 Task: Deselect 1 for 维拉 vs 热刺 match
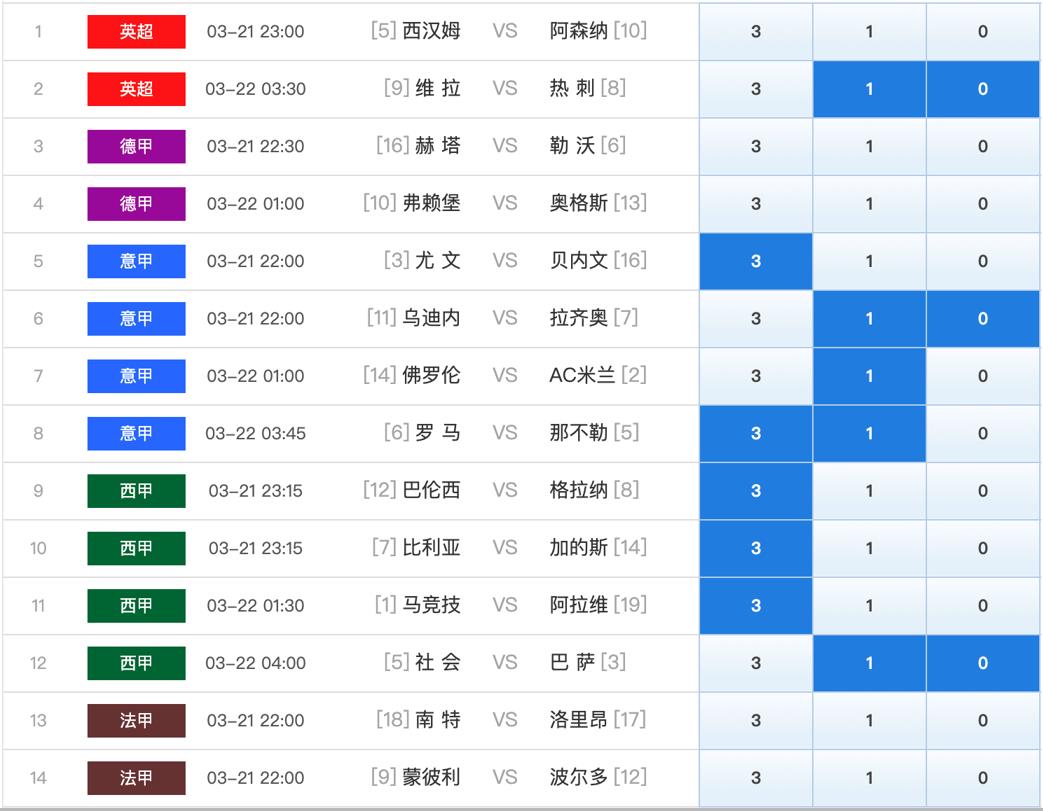[869, 89]
